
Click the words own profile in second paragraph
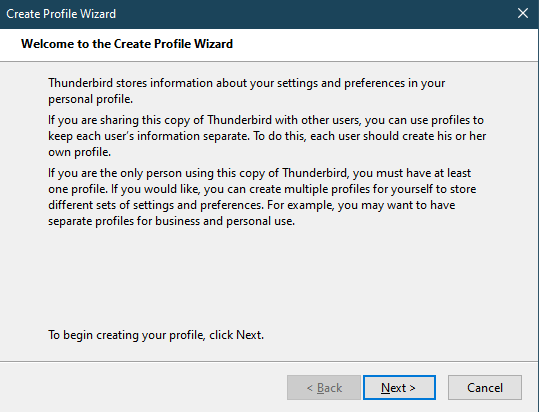tap(79, 152)
